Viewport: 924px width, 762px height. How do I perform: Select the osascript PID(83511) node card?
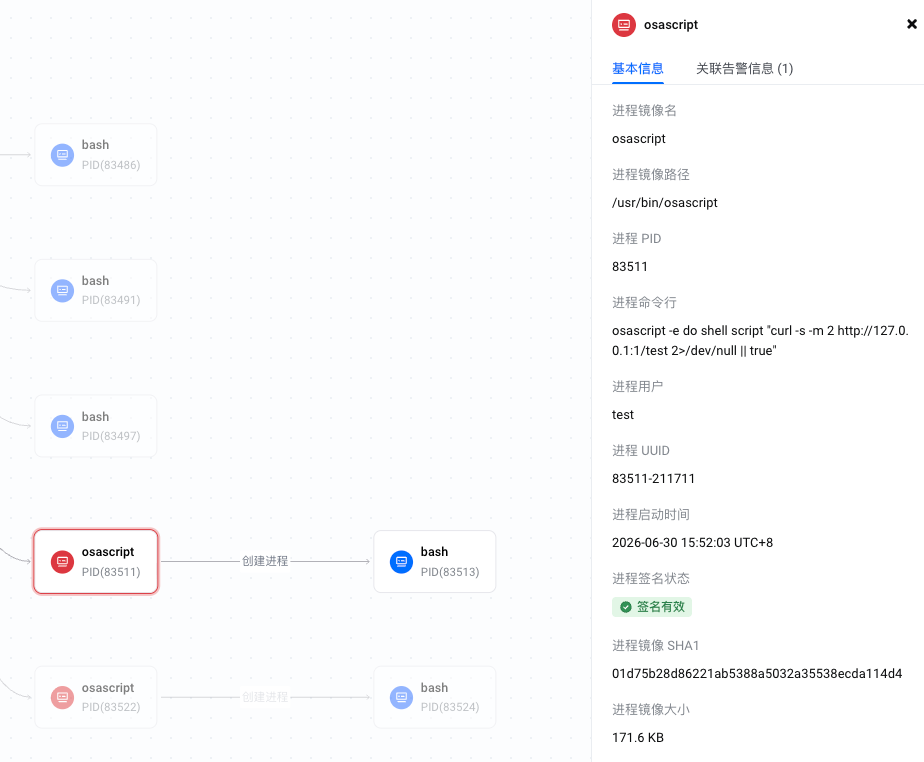pyautogui.click(x=96, y=562)
